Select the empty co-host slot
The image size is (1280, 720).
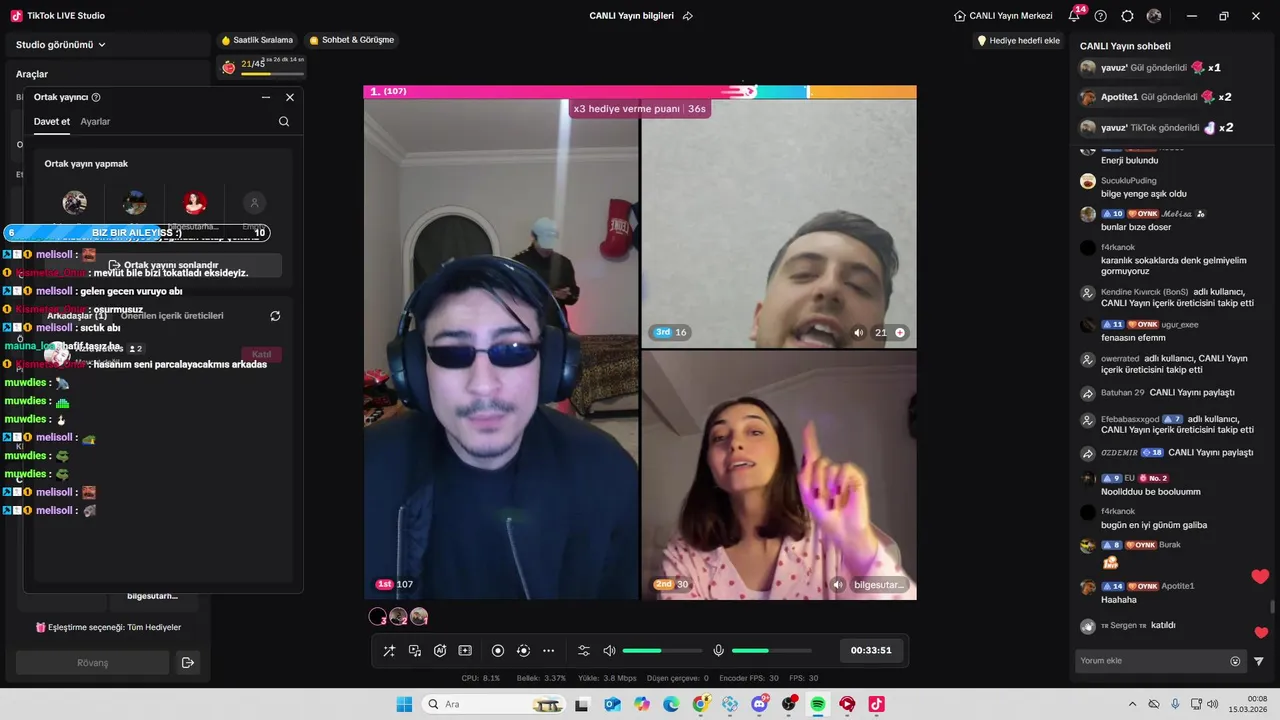(x=254, y=202)
